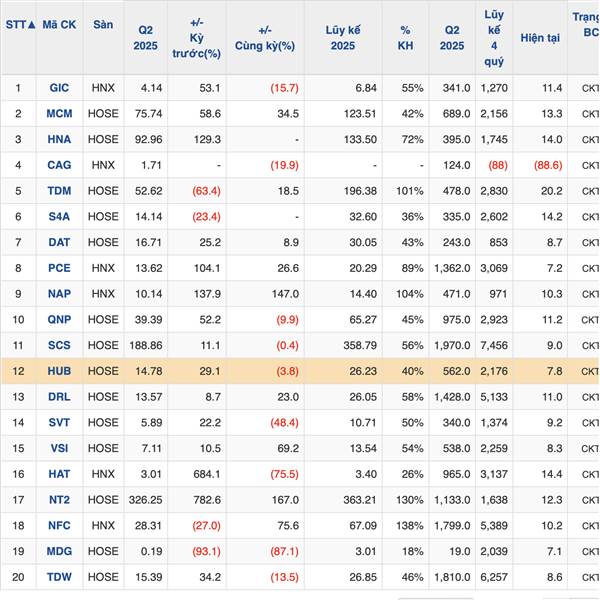Open NT2 stock ticker link
600x600 pixels.
[59, 500]
